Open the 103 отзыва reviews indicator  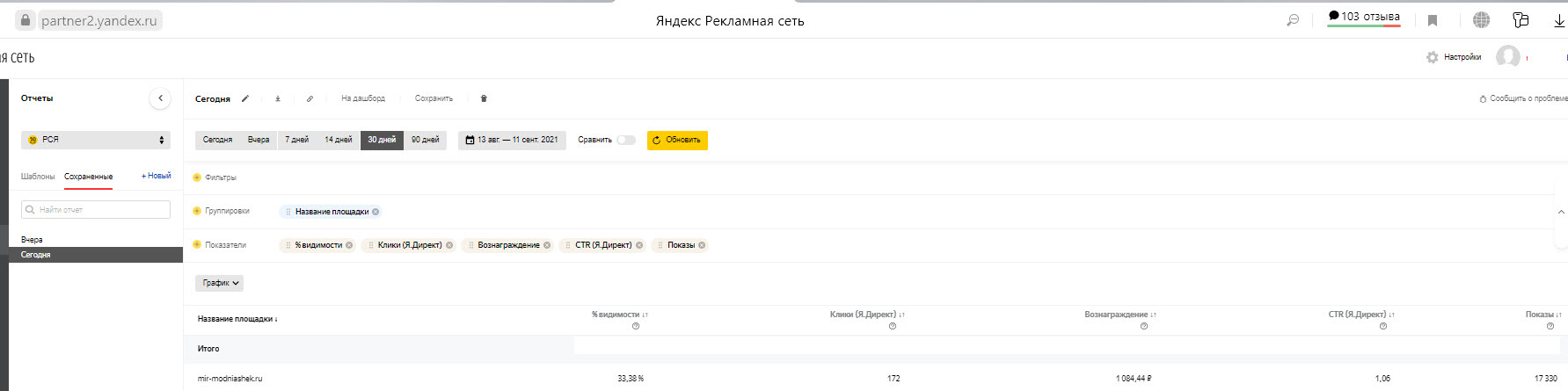[1364, 17]
